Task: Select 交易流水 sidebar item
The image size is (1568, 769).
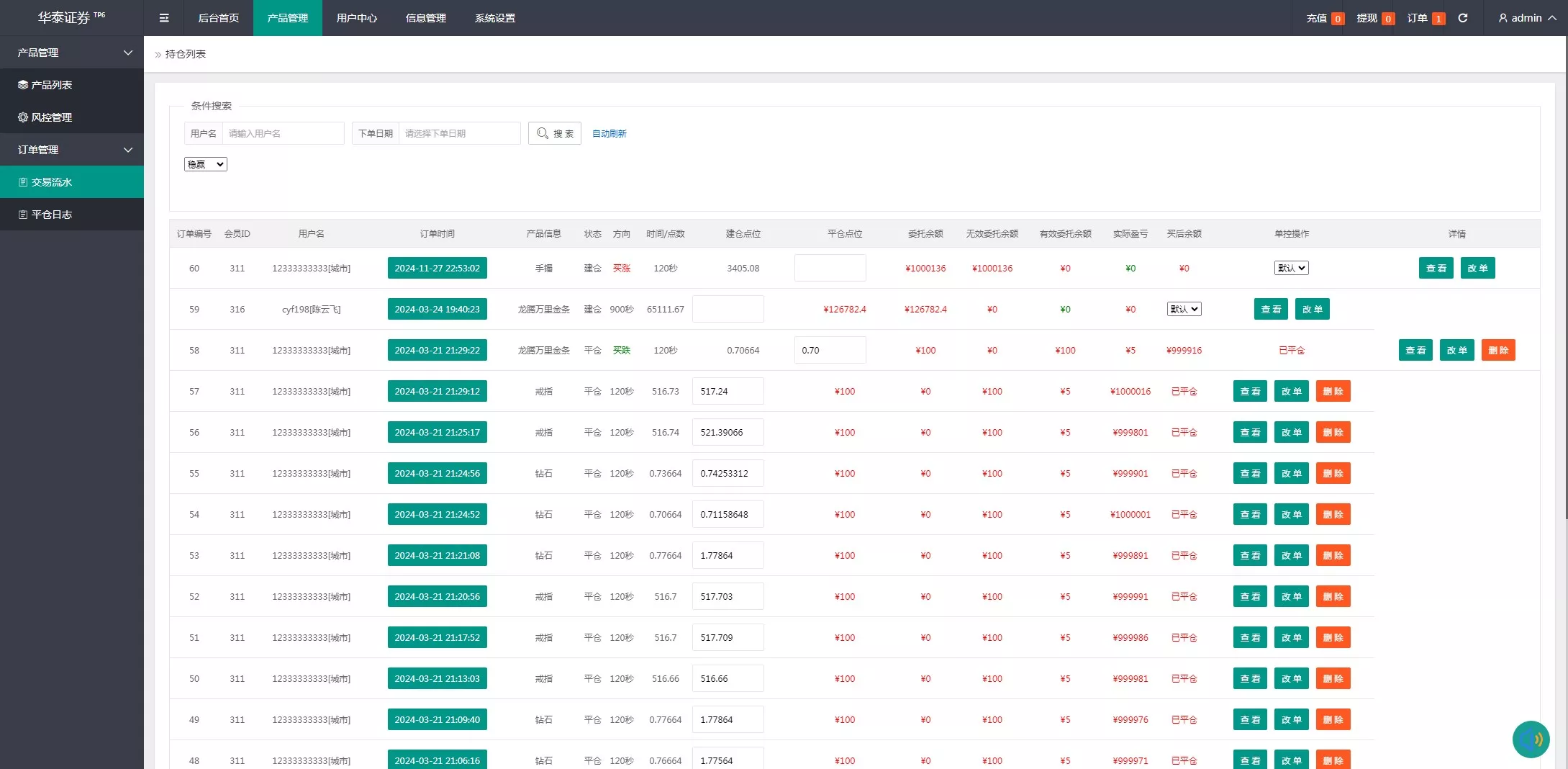Action: coord(52,182)
